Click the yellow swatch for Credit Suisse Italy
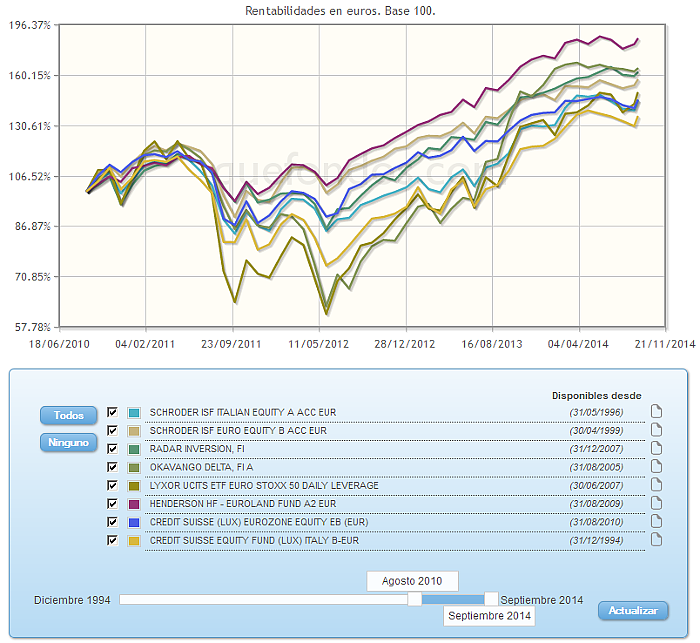This screenshot has height=643, width=700. 134,541
